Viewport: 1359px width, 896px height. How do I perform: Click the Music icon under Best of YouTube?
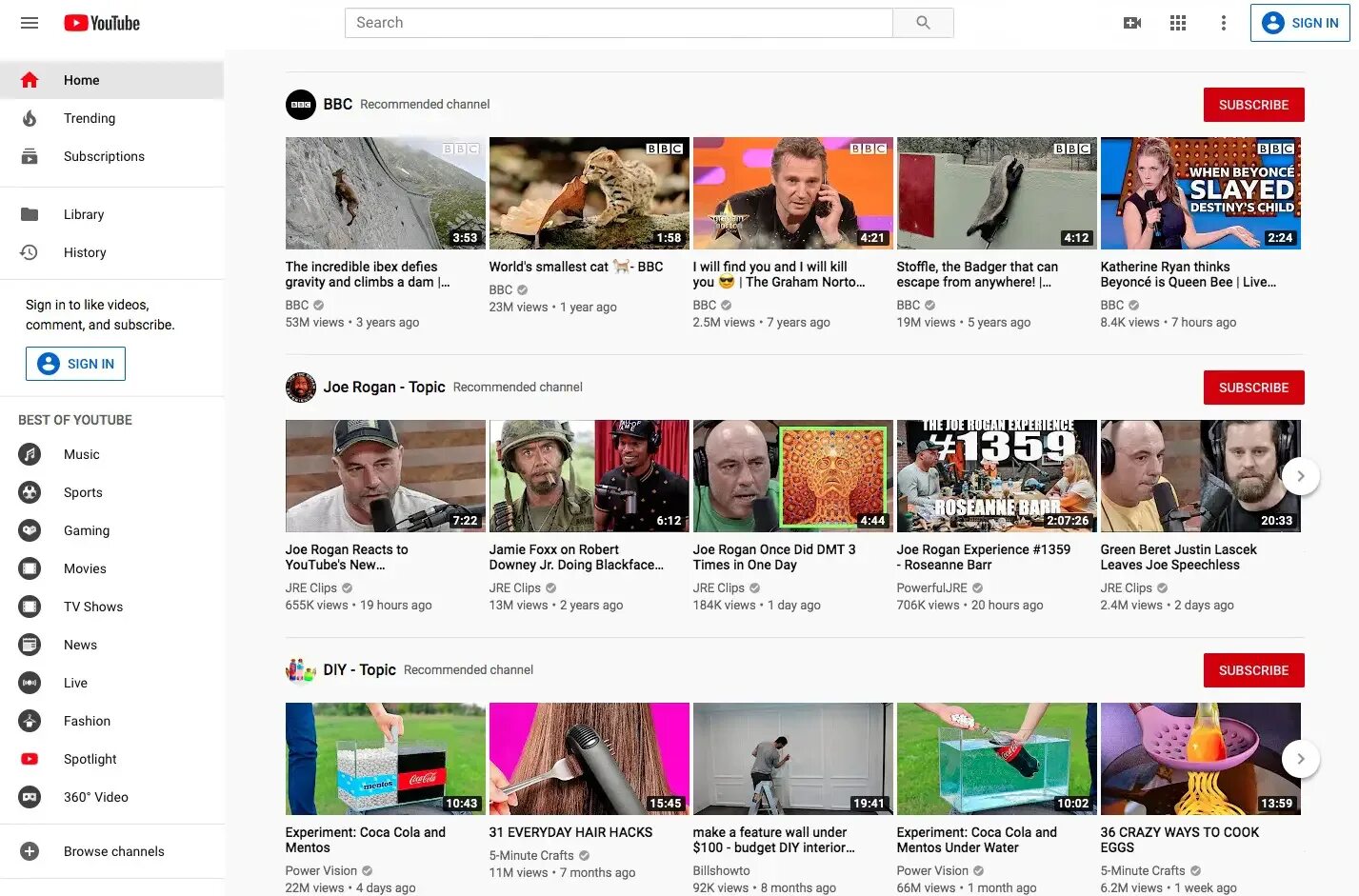[x=30, y=454]
